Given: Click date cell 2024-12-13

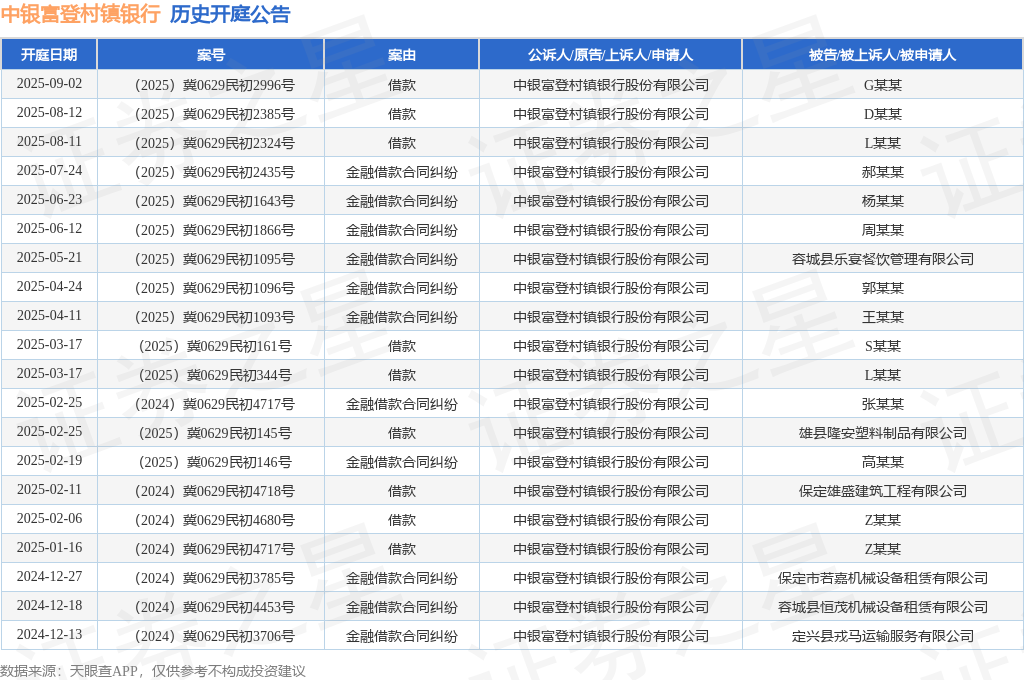Looking at the screenshot, I should 49,634.
